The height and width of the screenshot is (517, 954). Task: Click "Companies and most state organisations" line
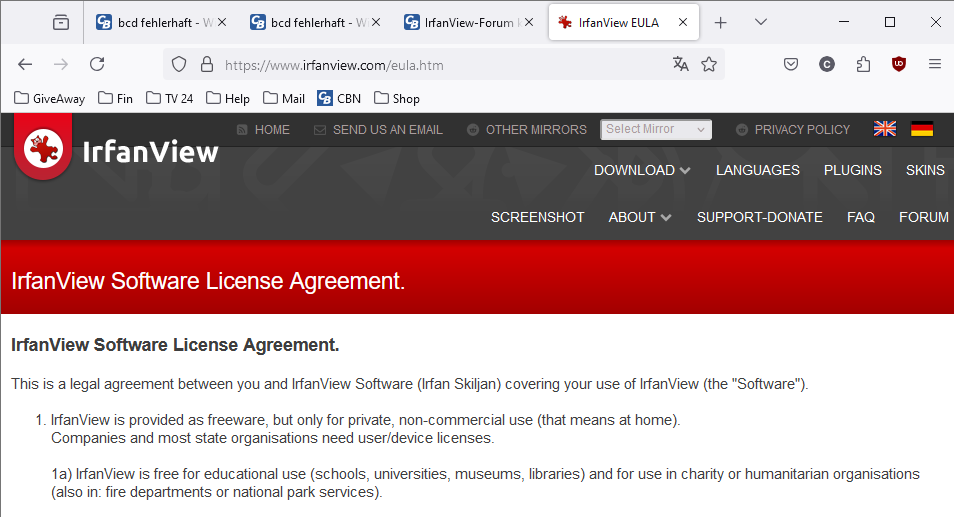(273, 438)
